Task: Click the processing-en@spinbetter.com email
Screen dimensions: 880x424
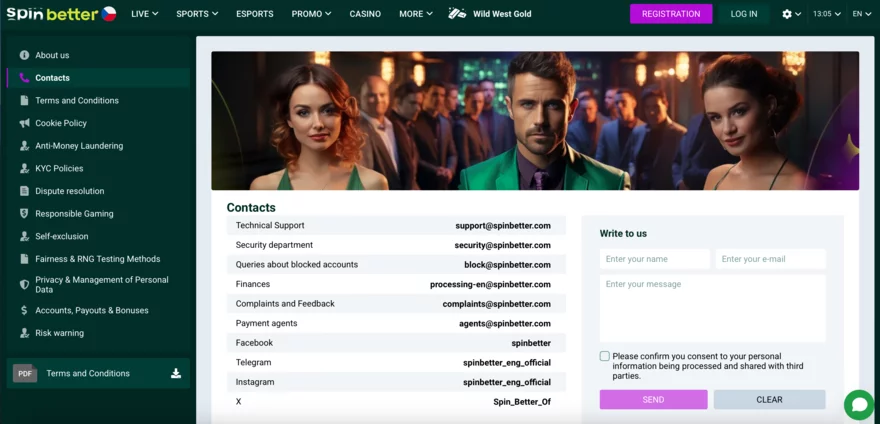Action: point(491,285)
